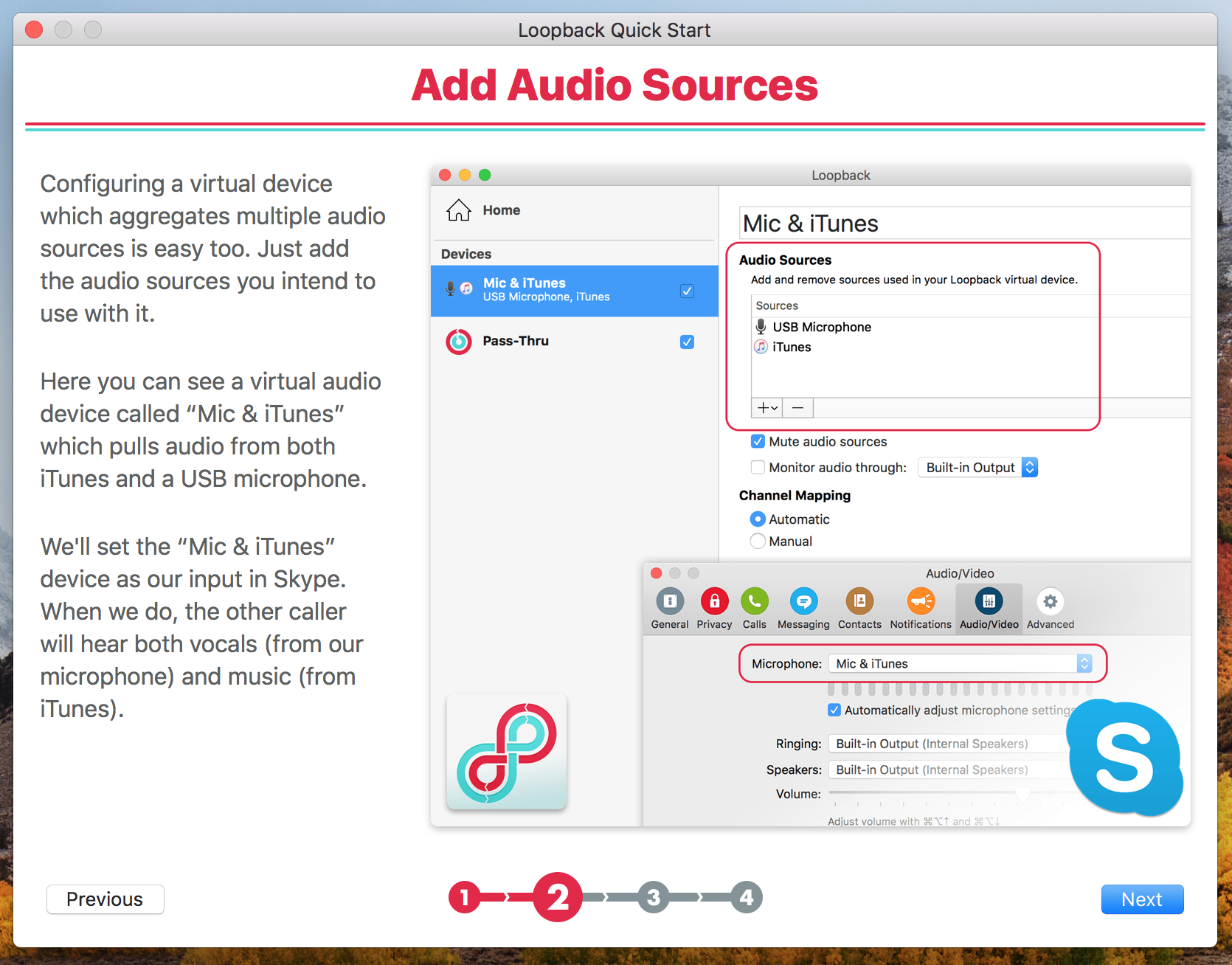Open the Advanced gear tab
The height and width of the screenshot is (965, 1232).
(1051, 609)
